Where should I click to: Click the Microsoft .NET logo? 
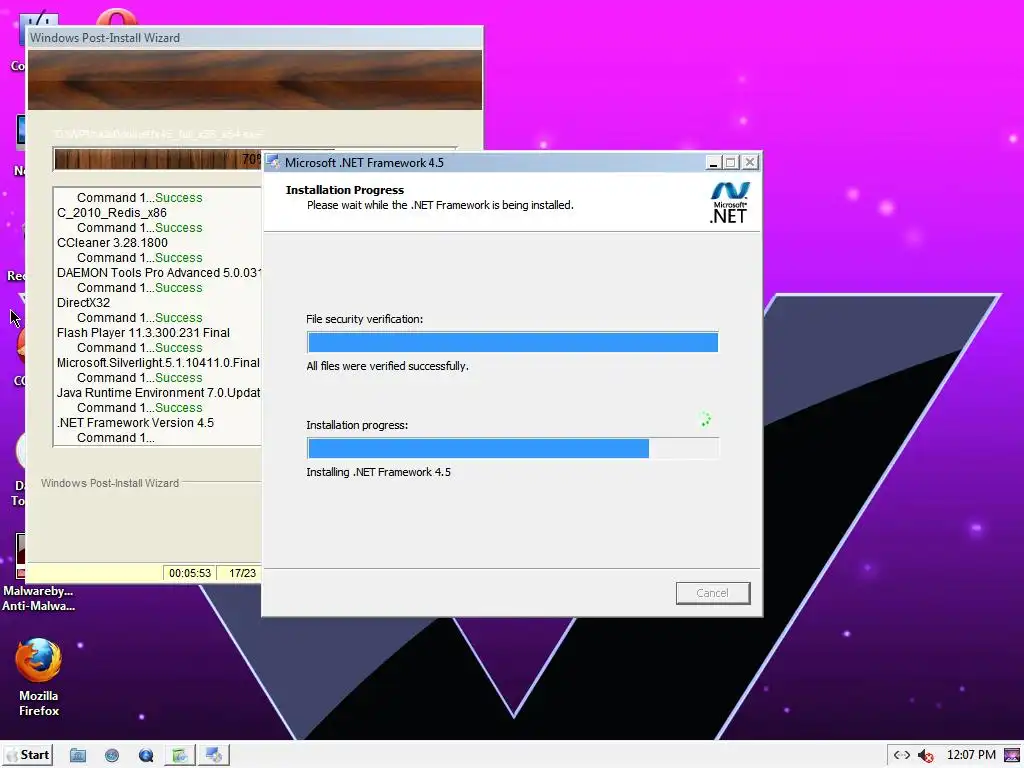[x=729, y=203]
